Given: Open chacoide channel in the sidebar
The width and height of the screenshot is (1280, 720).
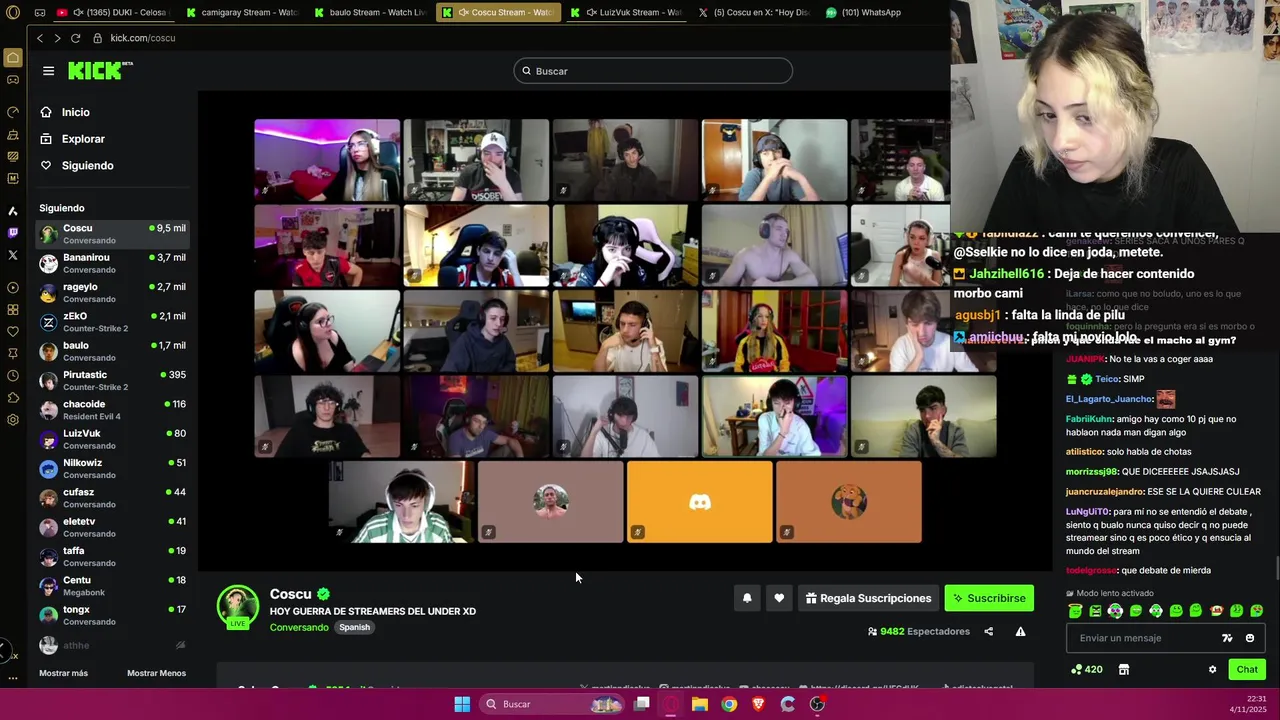Looking at the screenshot, I should coord(112,409).
